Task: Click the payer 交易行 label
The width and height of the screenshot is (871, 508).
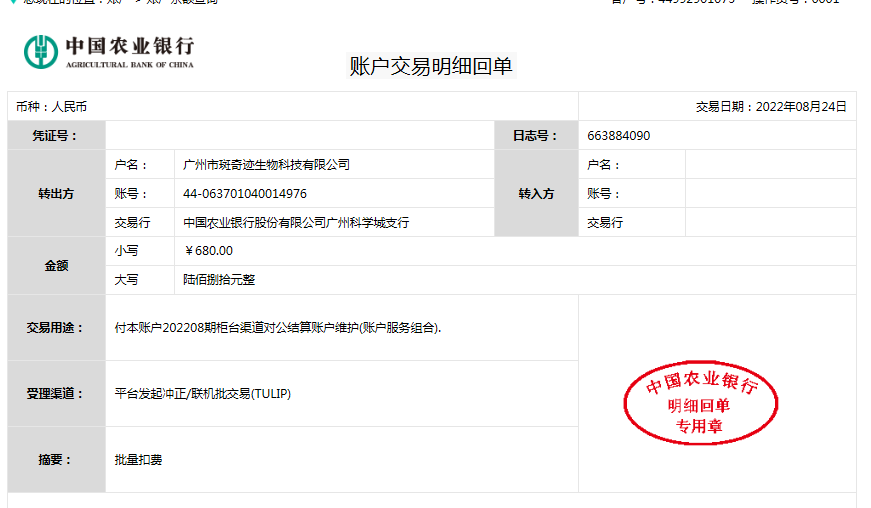Action: coord(132,223)
